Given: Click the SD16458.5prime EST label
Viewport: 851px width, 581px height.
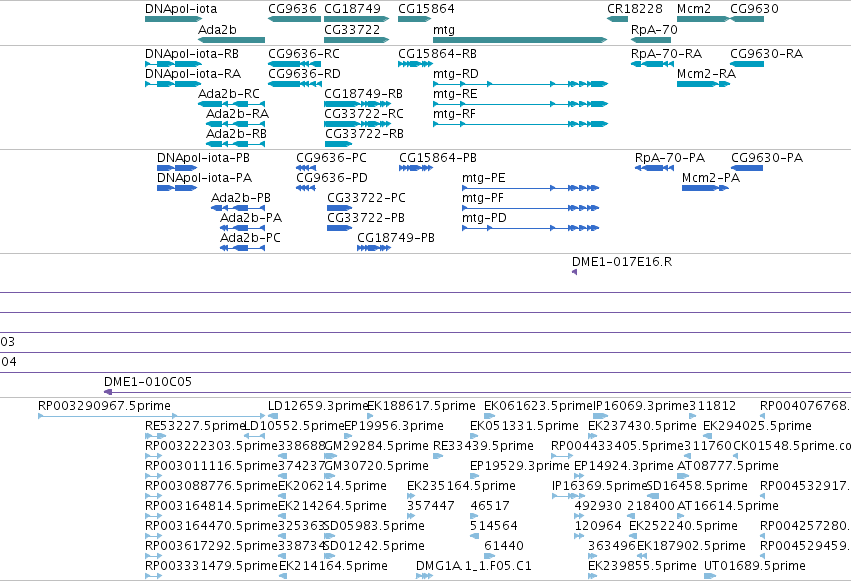Looking at the screenshot, I should (697, 486).
